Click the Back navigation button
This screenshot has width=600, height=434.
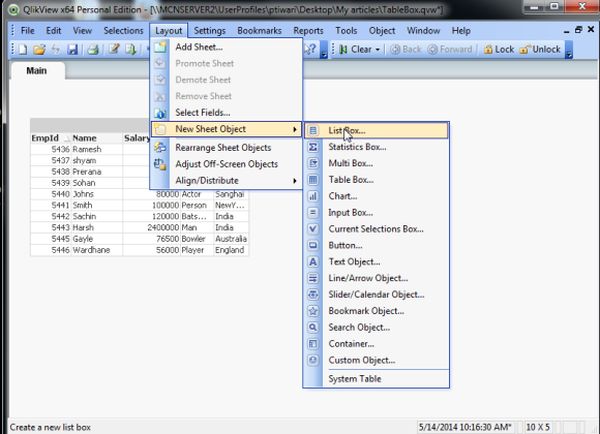(x=406, y=49)
